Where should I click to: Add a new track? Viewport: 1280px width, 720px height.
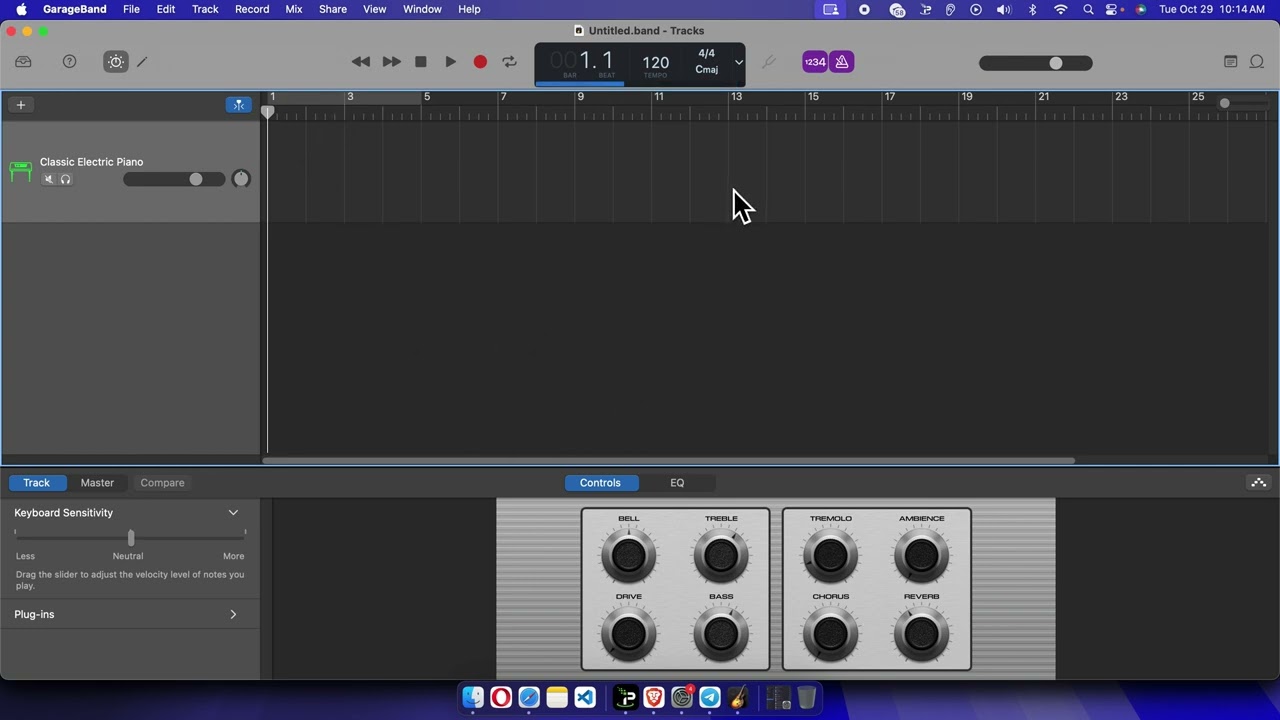(x=20, y=105)
